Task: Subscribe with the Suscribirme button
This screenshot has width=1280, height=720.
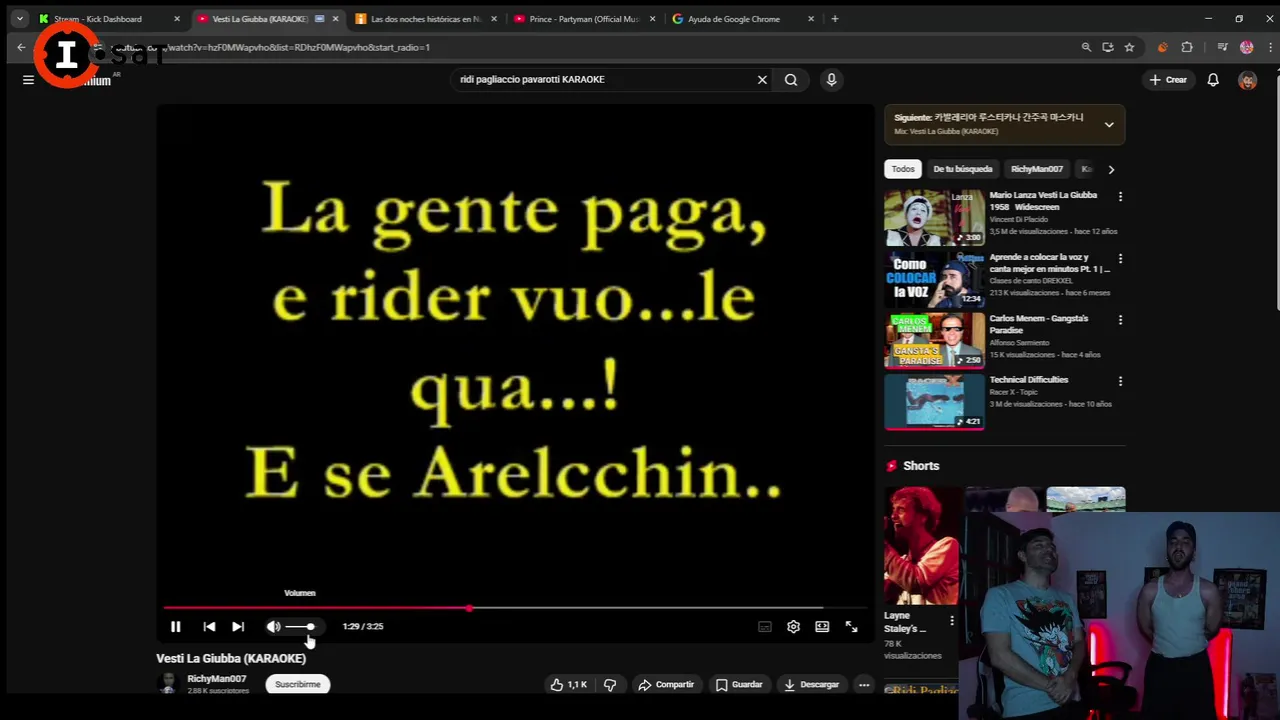Action: coord(298,684)
